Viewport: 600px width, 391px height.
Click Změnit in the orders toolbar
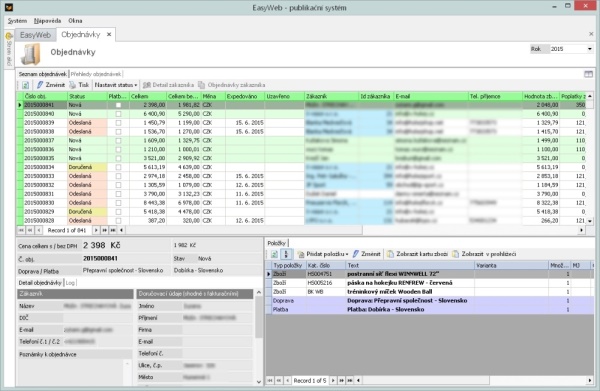click(51, 85)
